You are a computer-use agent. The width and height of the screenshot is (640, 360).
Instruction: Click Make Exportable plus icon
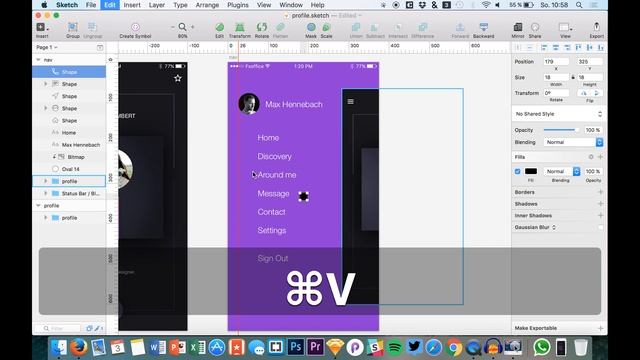point(600,328)
